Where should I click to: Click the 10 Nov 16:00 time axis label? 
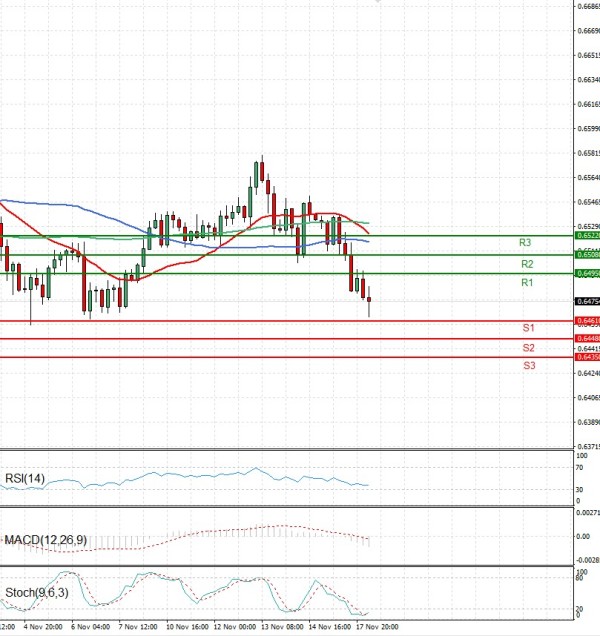pos(186,627)
